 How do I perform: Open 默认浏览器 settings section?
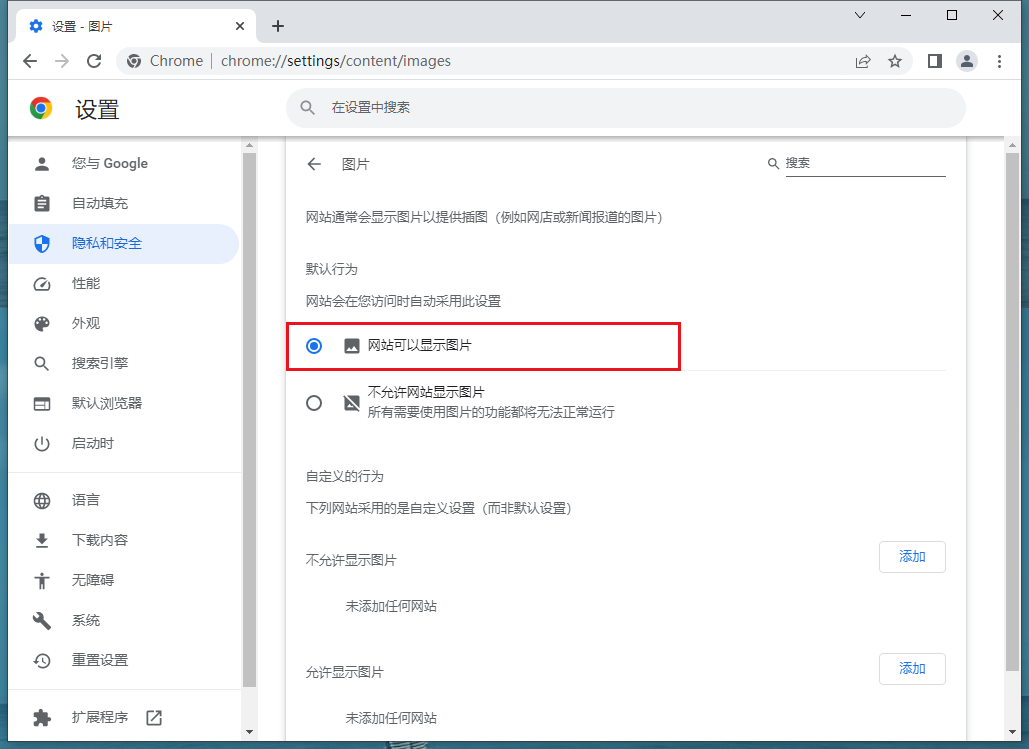point(123,404)
